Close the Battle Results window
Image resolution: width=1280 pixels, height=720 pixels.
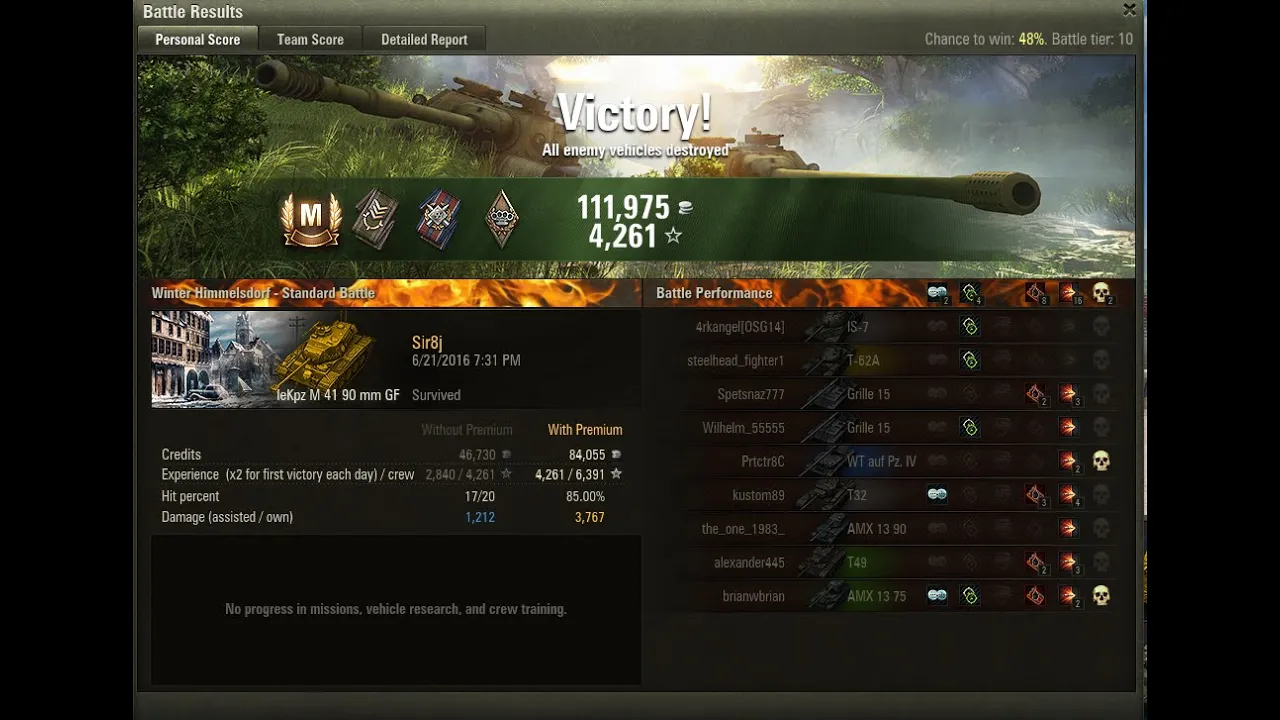click(x=1129, y=10)
